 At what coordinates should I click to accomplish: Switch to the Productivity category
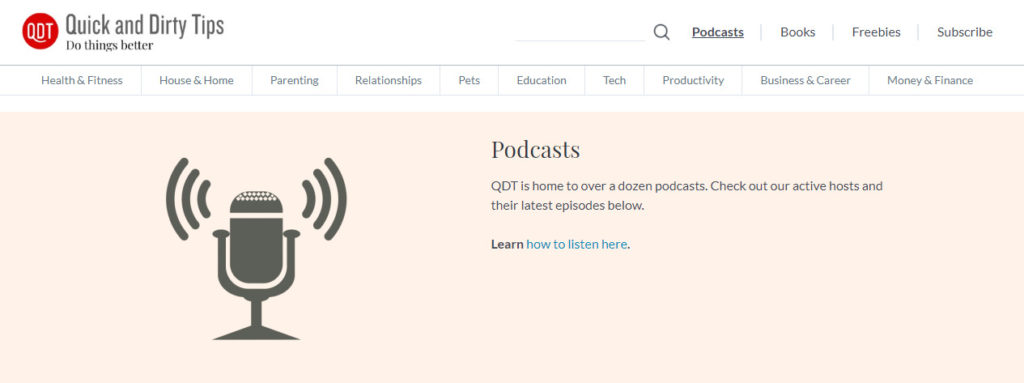click(693, 80)
